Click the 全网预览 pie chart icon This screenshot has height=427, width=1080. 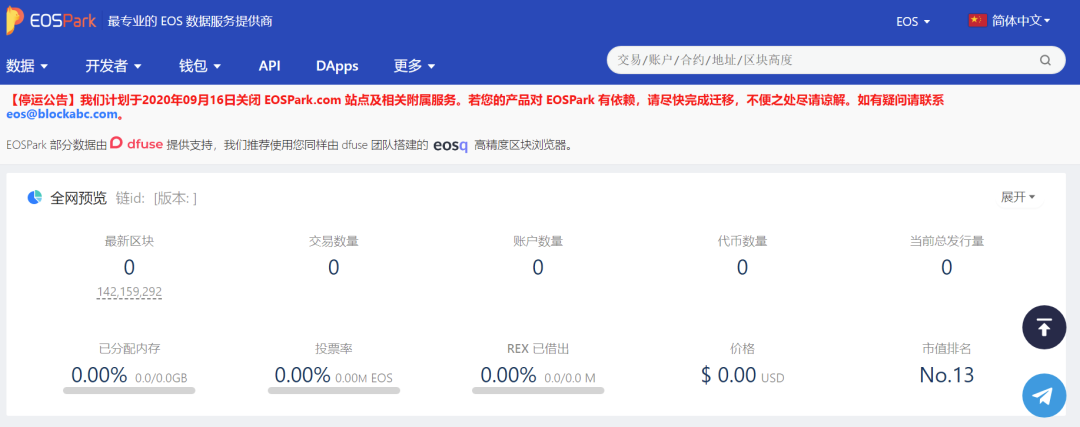click(35, 198)
